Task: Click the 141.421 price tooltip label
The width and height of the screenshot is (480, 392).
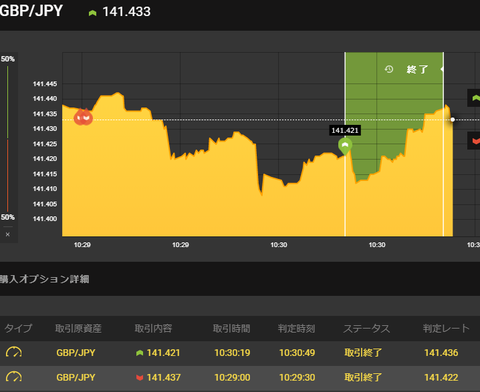Action: pos(345,130)
